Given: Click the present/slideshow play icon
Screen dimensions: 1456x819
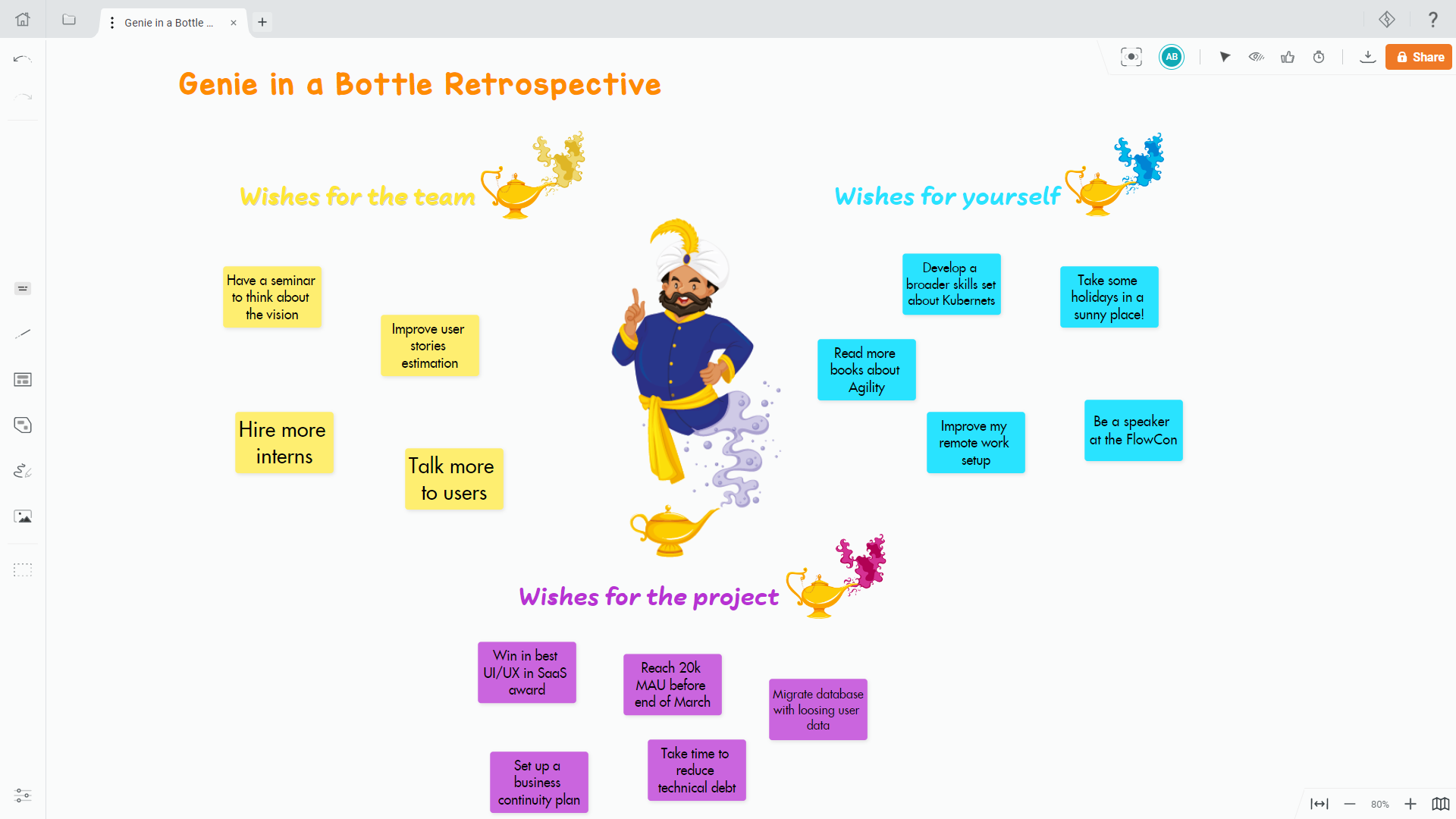Looking at the screenshot, I should (x=1224, y=57).
